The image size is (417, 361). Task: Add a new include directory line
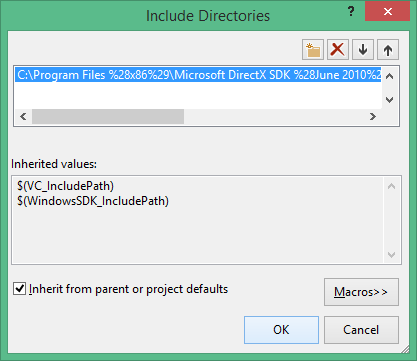(313, 50)
